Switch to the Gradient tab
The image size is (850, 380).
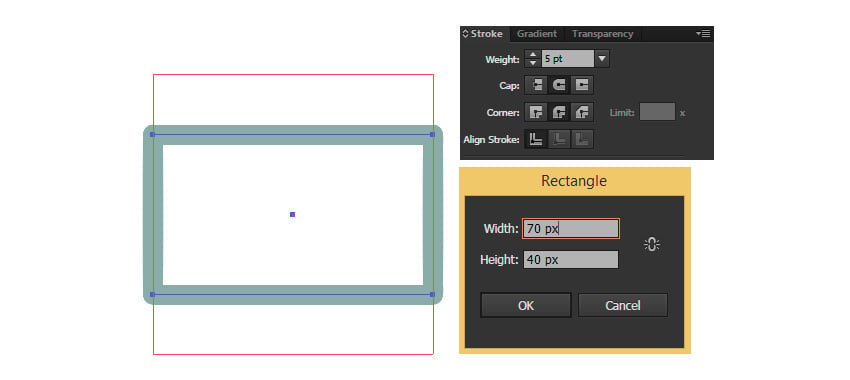[x=537, y=34]
